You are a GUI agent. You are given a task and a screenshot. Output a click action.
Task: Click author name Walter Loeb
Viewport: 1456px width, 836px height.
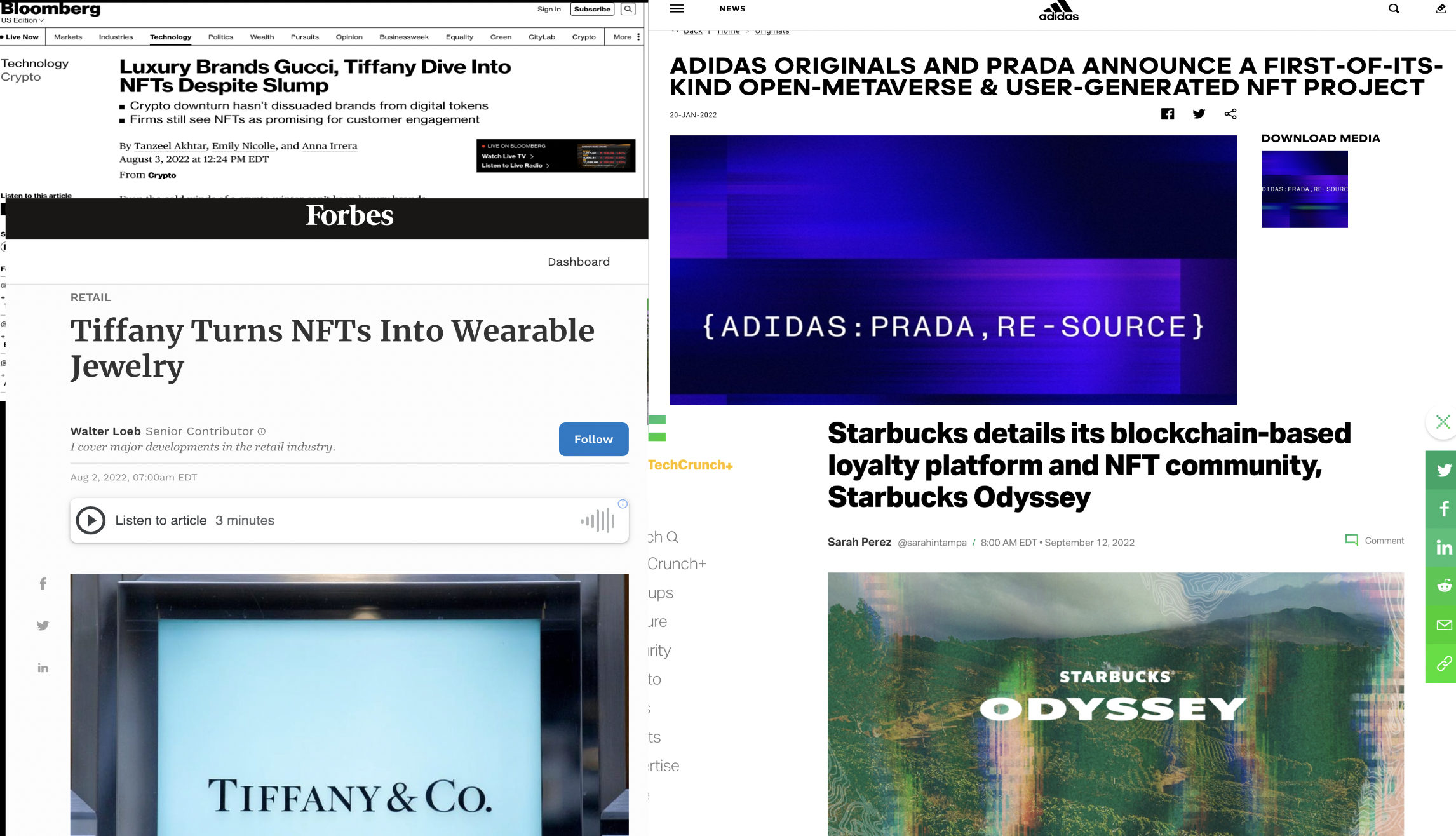pyautogui.click(x=105, y=431)
